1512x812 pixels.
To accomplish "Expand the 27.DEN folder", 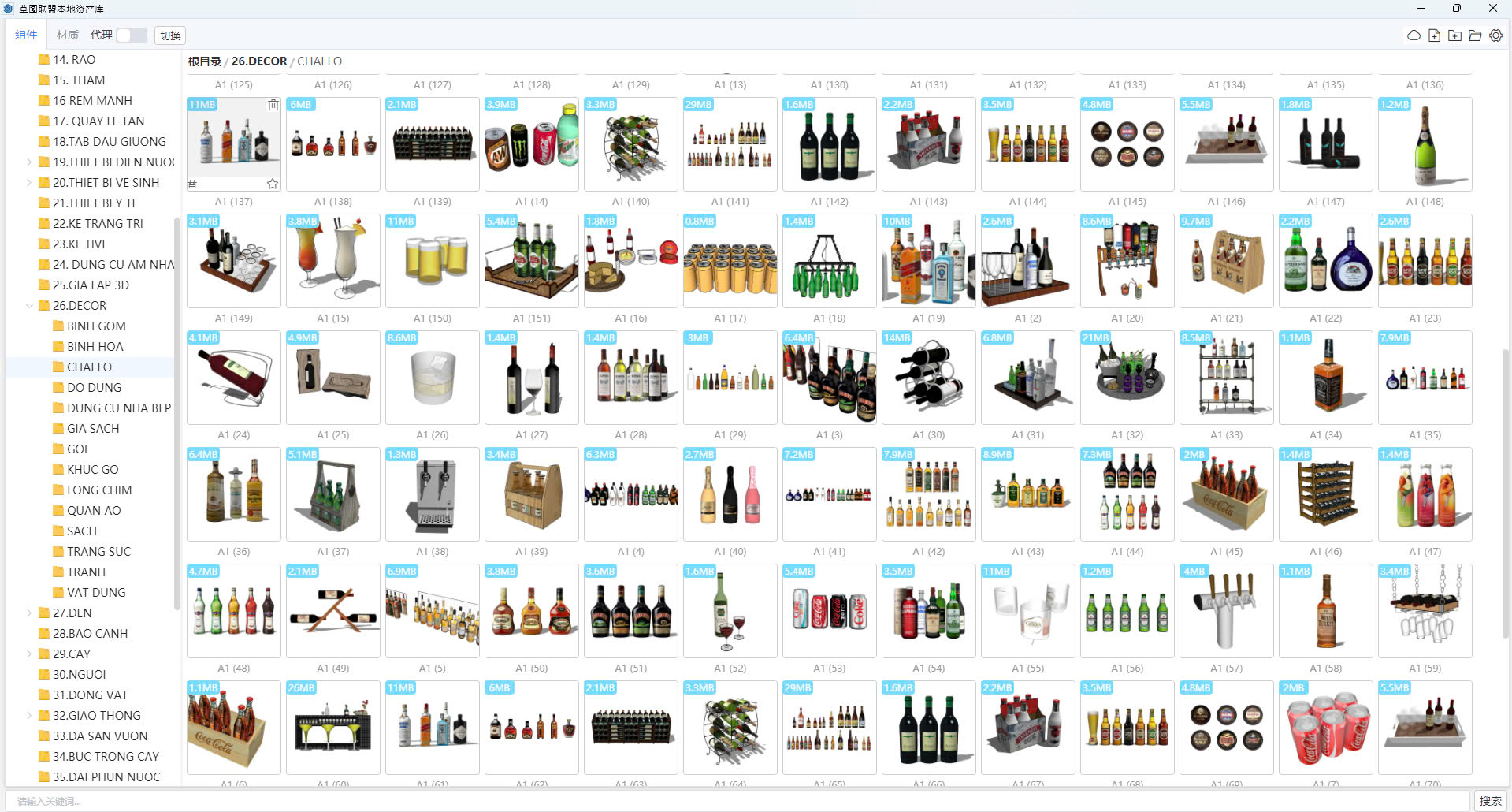I will point(29,613).
